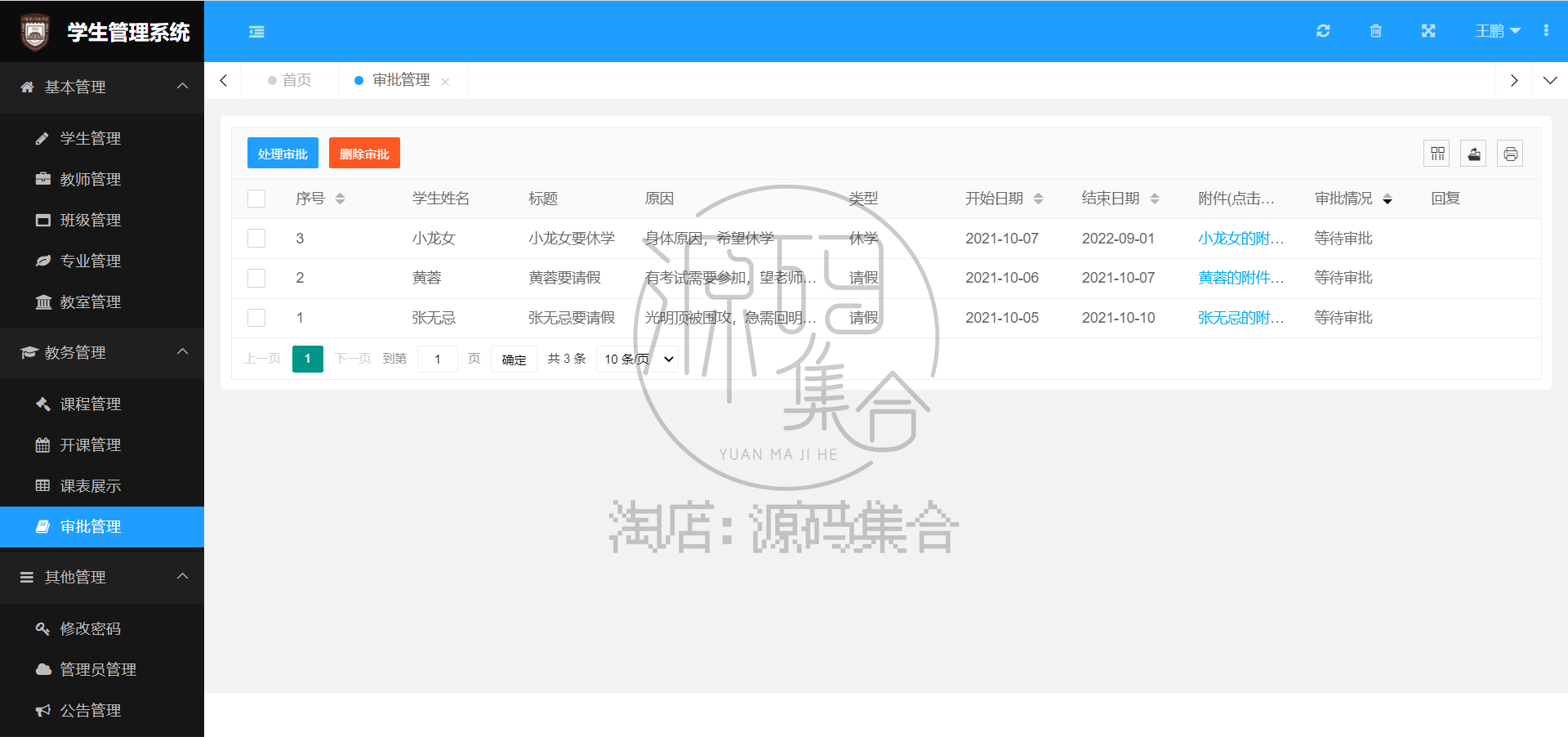
Task: Click page number 1 button
Action: (x=308, y=359)
